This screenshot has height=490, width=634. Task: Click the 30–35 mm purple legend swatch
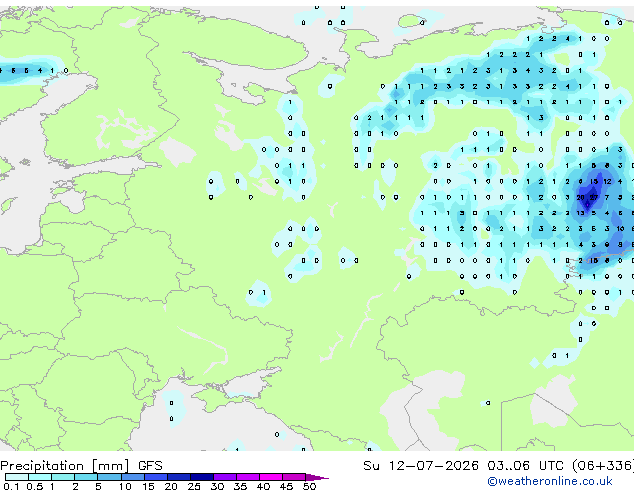(x=225, y=477)
